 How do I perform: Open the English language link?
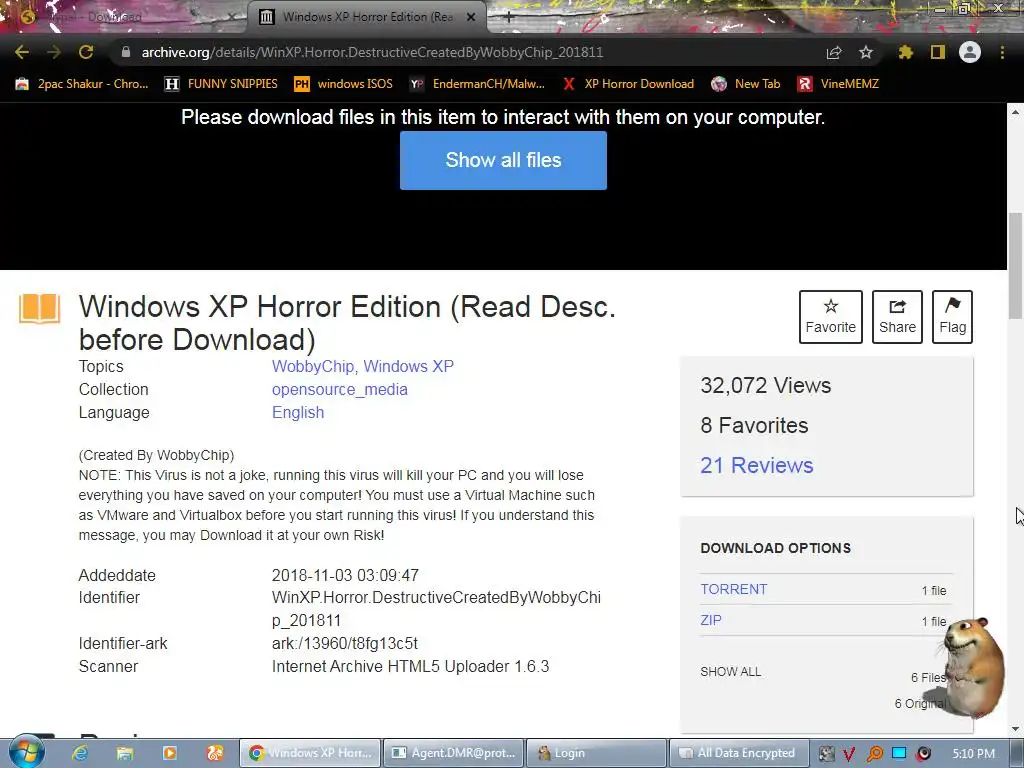(298, 412)
